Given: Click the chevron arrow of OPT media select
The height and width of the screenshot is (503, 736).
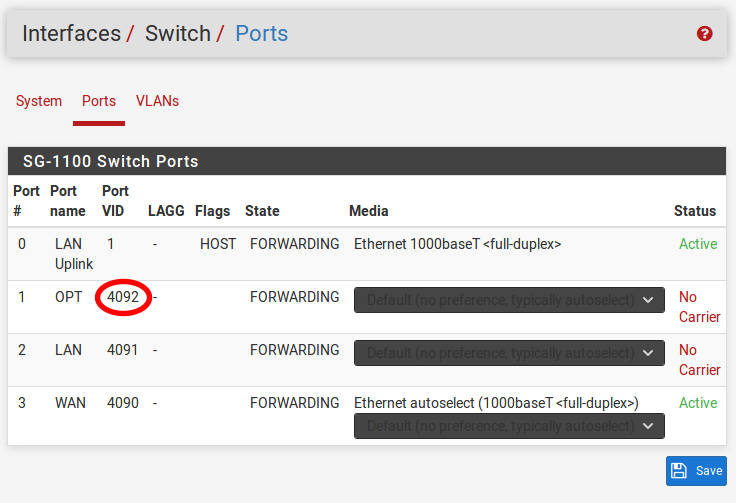Looking at the screenshot, I should tap(648, 300).
